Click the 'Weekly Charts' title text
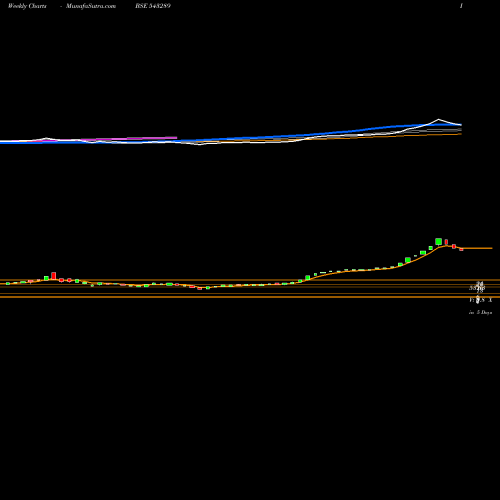This screenshot has height=500, width=500. 27,6
